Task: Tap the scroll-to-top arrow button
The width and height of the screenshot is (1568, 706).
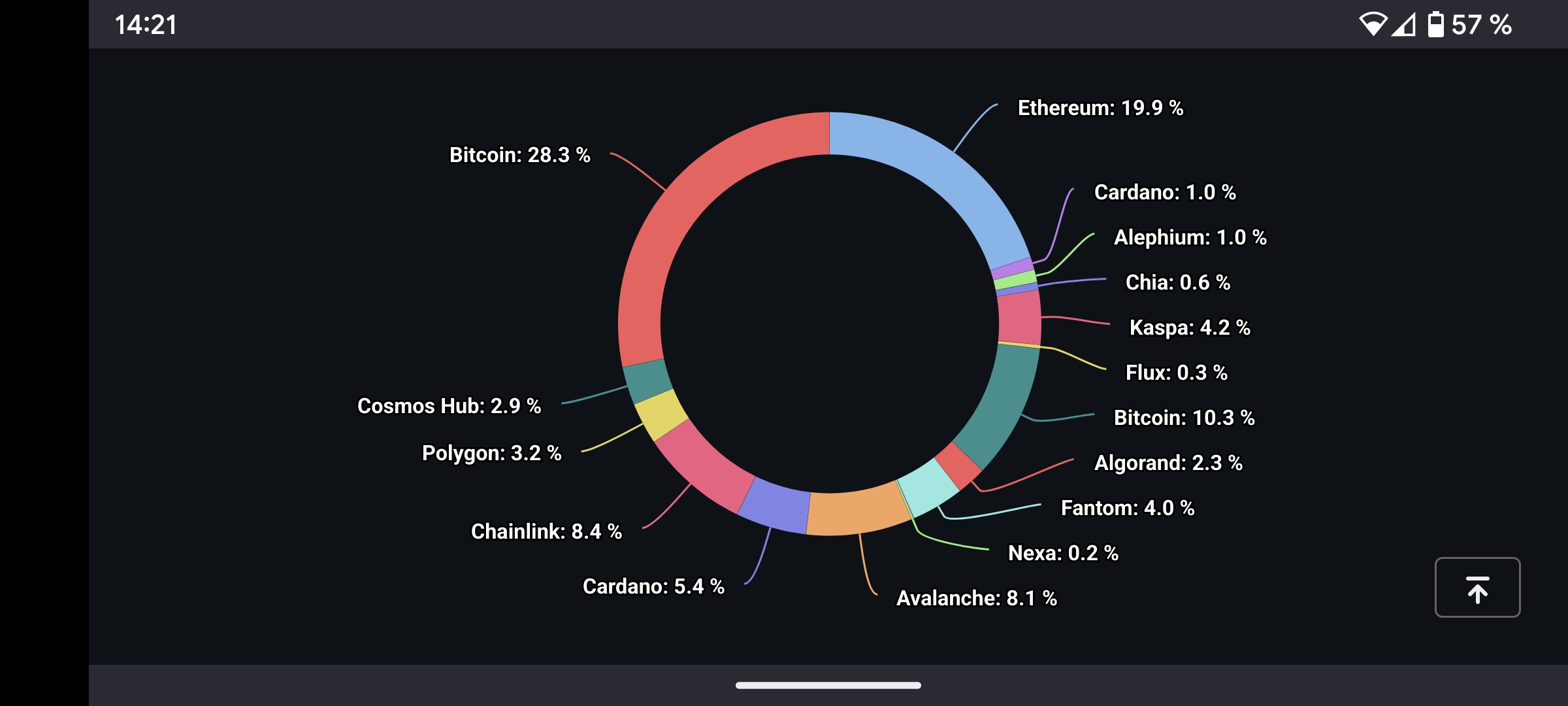Action: [1477, 587]
